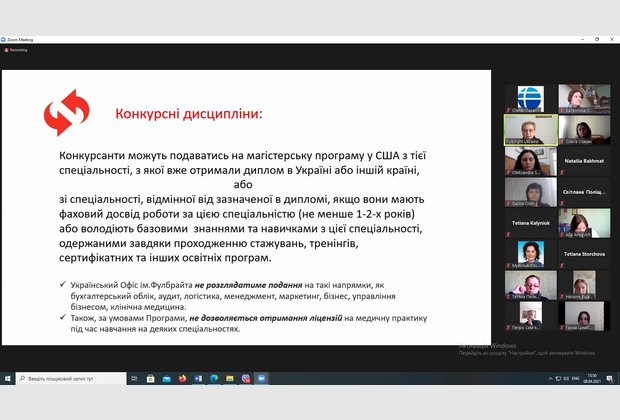Open the Windows notification center
Screen dimensions: 620x420
coord(609,378)
